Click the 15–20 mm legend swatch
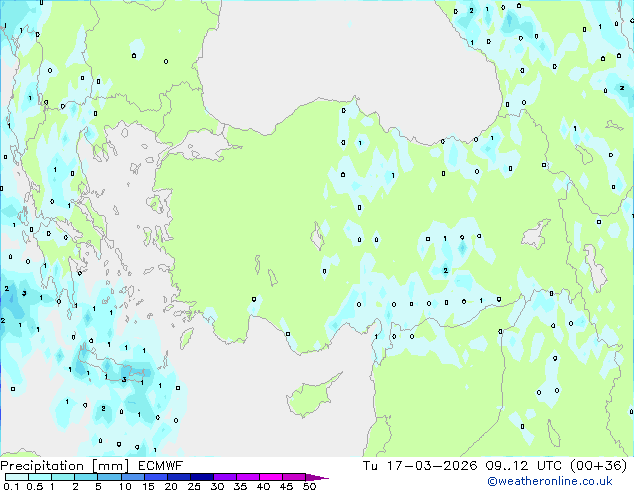The height and width of the screenshot is (490, 634). (155, 477)
